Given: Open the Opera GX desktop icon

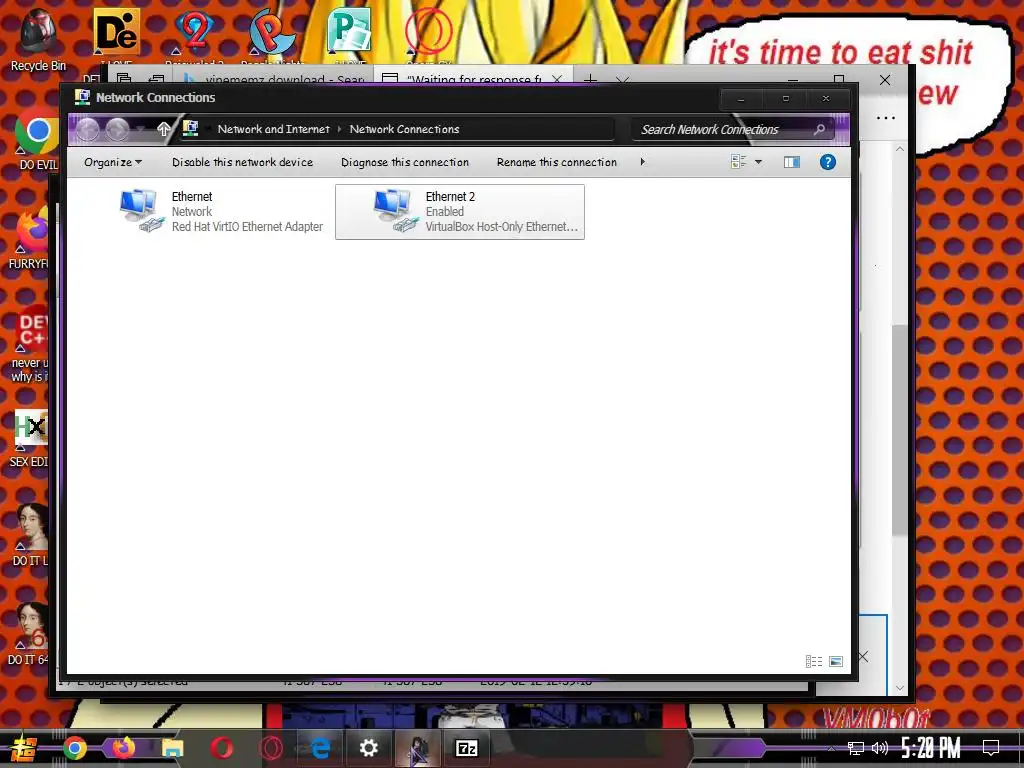Looking at the screenshot, I should coord(428,31).
